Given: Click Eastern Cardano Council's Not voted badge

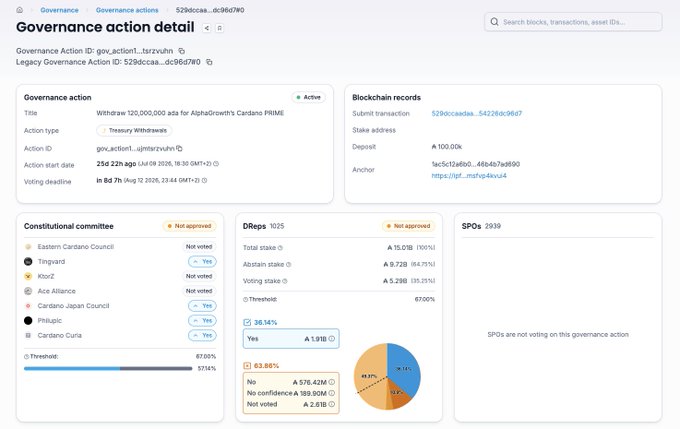Looking at the screenshot, I should pos(199,247).
